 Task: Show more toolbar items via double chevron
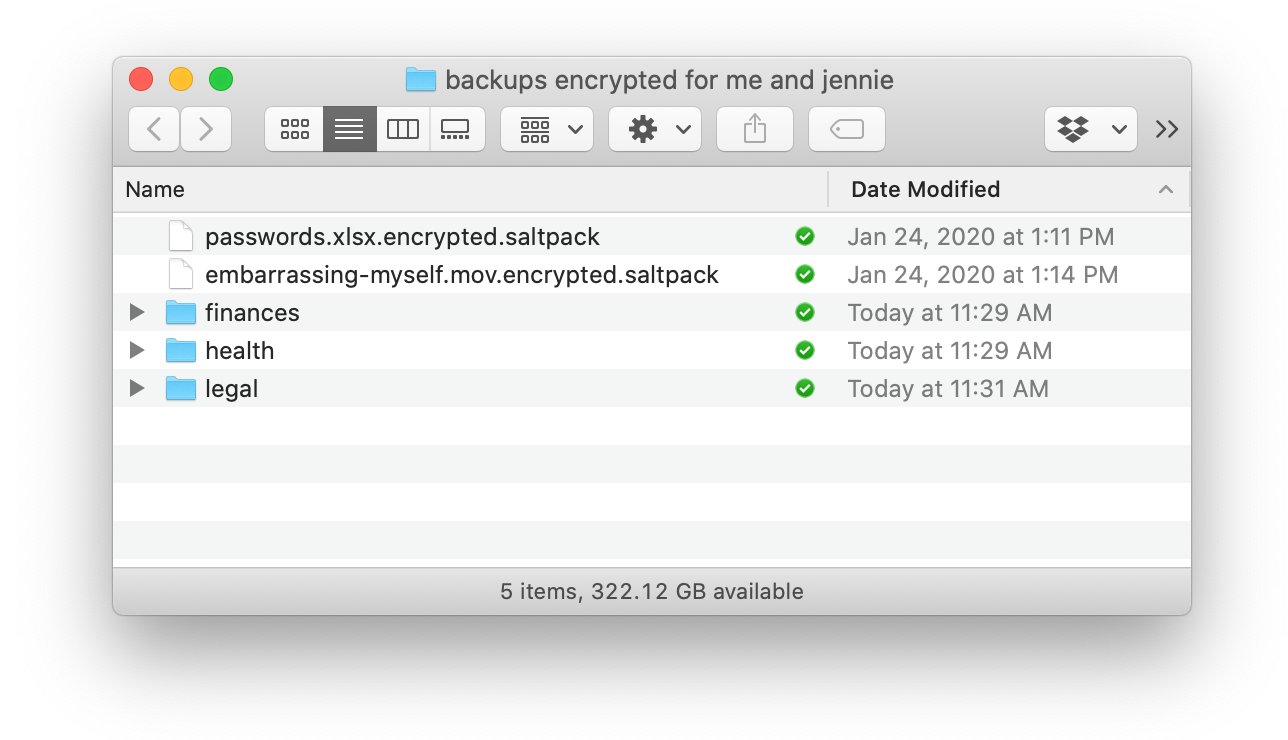(1166, 129)
